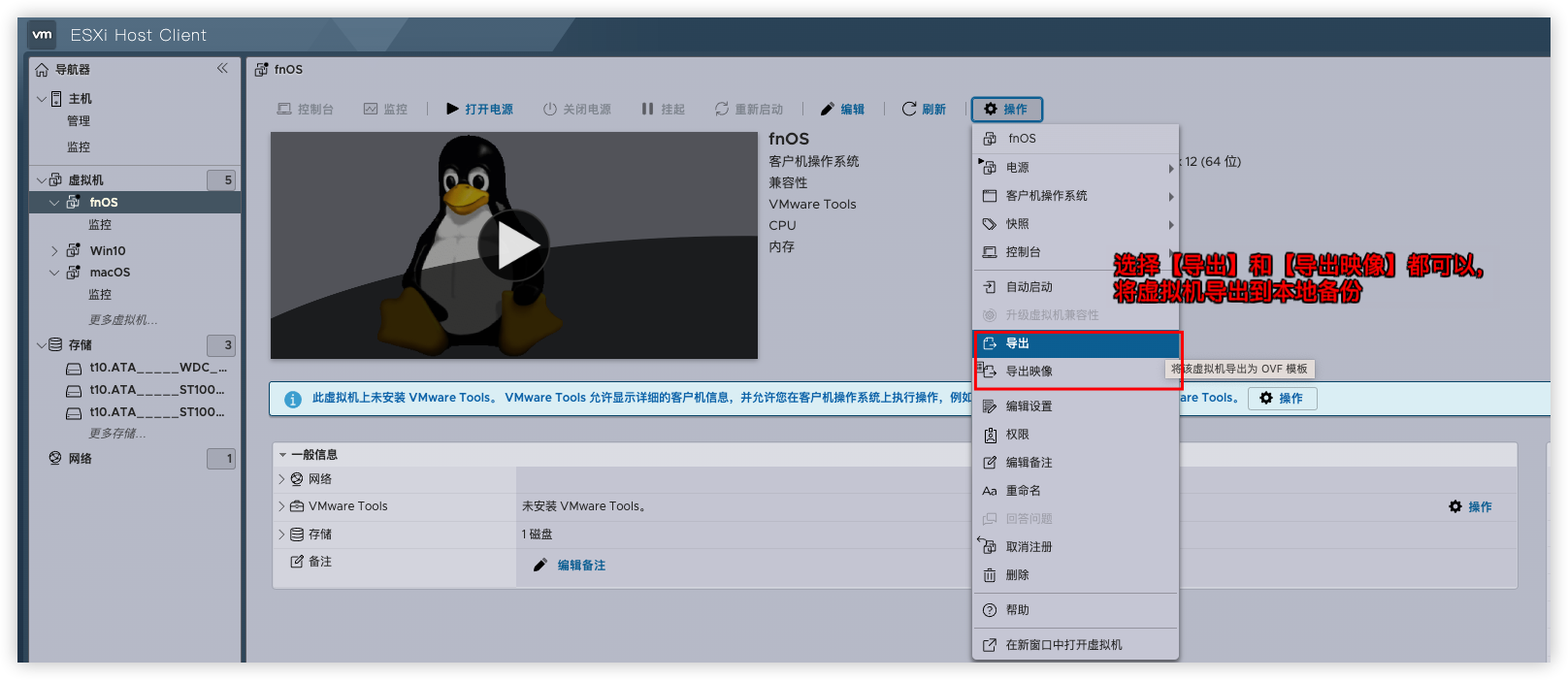1568x680 pixels.
Task: Expand the 网络 row in general info
Action: pyautogui.click(x=282, y=479)
